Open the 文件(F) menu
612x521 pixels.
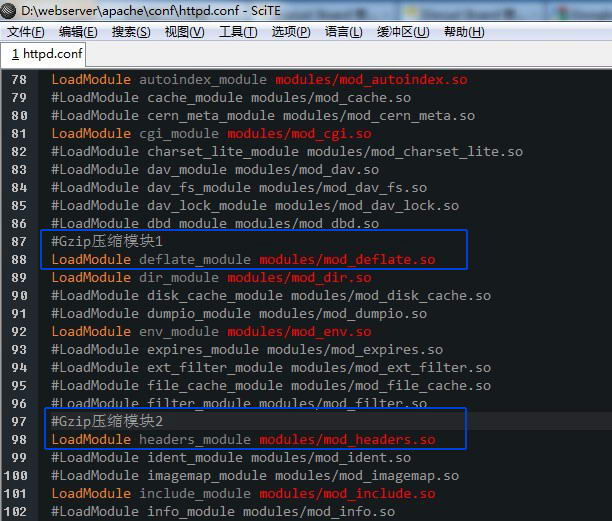click(26, 32)
